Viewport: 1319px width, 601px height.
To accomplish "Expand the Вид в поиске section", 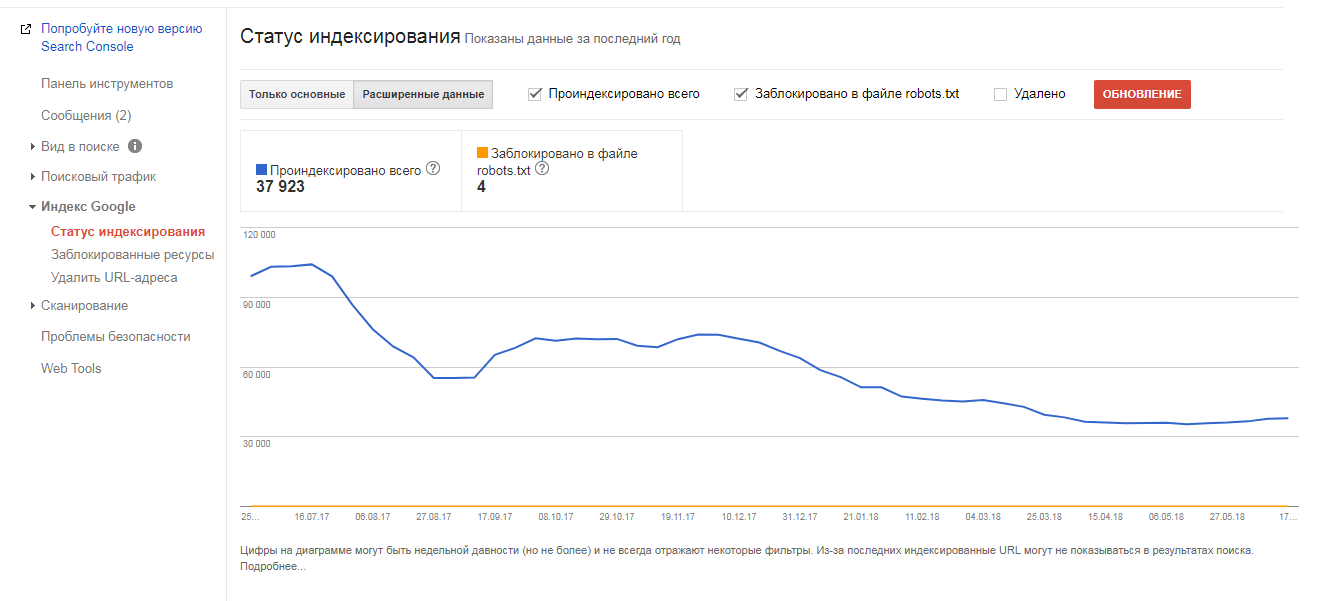I will [33, 147].
